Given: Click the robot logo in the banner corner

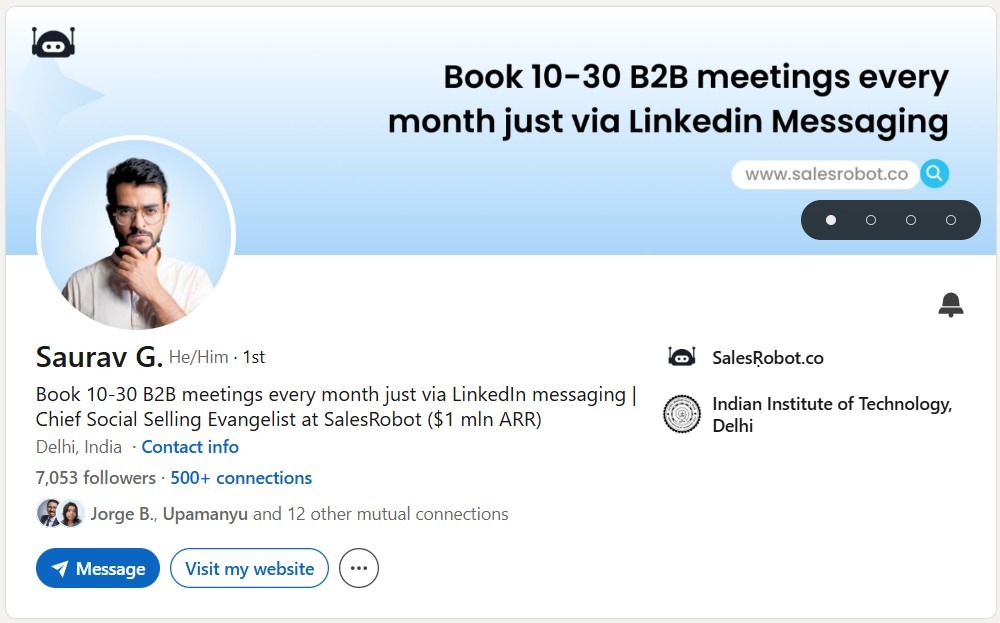Looking at the screenshot, I should click(x=54, y=42).
